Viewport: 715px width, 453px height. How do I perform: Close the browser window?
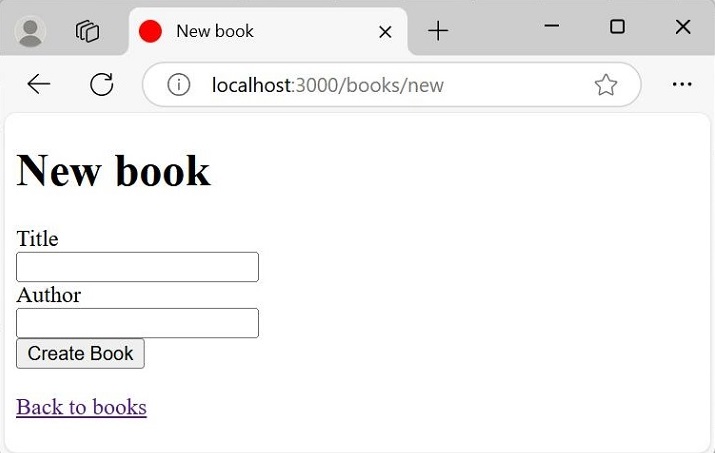click(x=683, y=27)
